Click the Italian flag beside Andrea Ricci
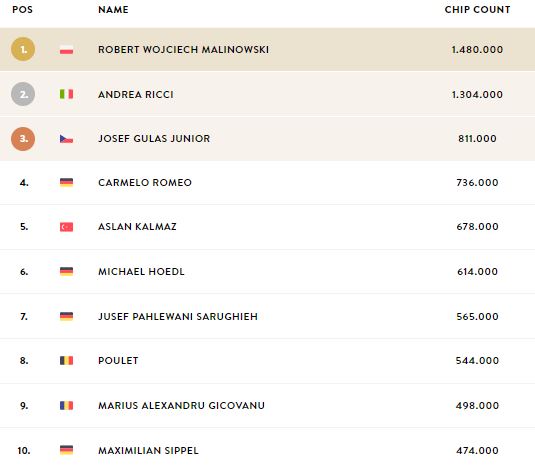The width and height of the screenshot is (535, 468). [66, 94]
